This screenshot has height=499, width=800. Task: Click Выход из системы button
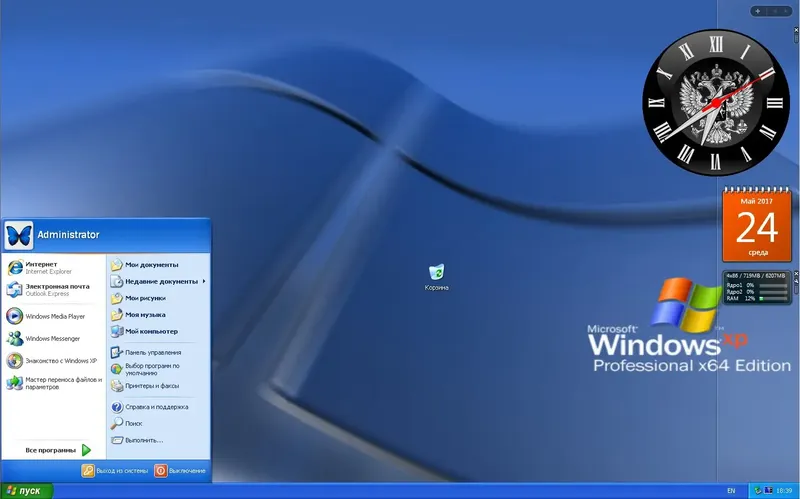[115, 470]
